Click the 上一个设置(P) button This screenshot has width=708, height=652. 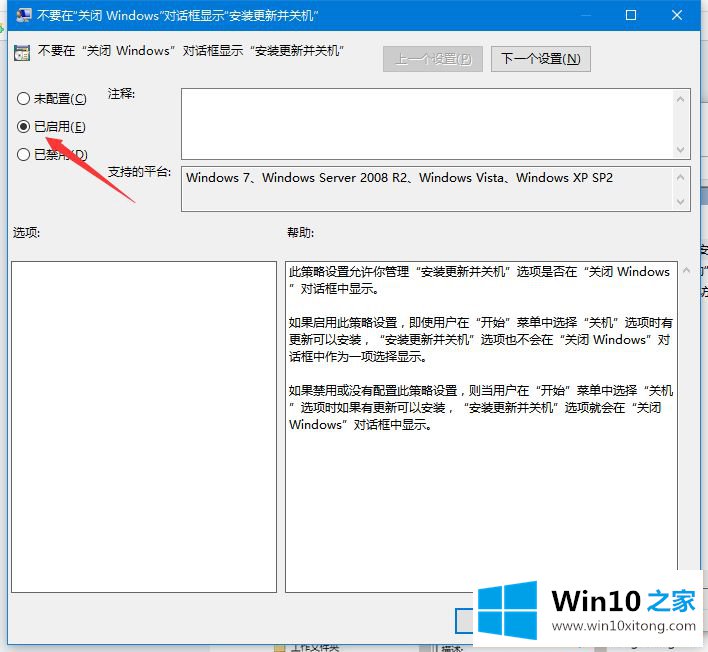(x=433, y=59)
